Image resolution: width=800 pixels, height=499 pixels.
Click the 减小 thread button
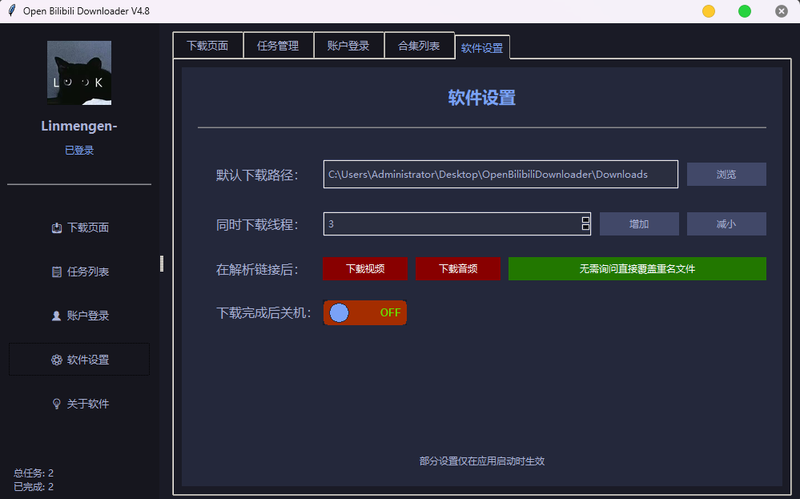(726, 224)
